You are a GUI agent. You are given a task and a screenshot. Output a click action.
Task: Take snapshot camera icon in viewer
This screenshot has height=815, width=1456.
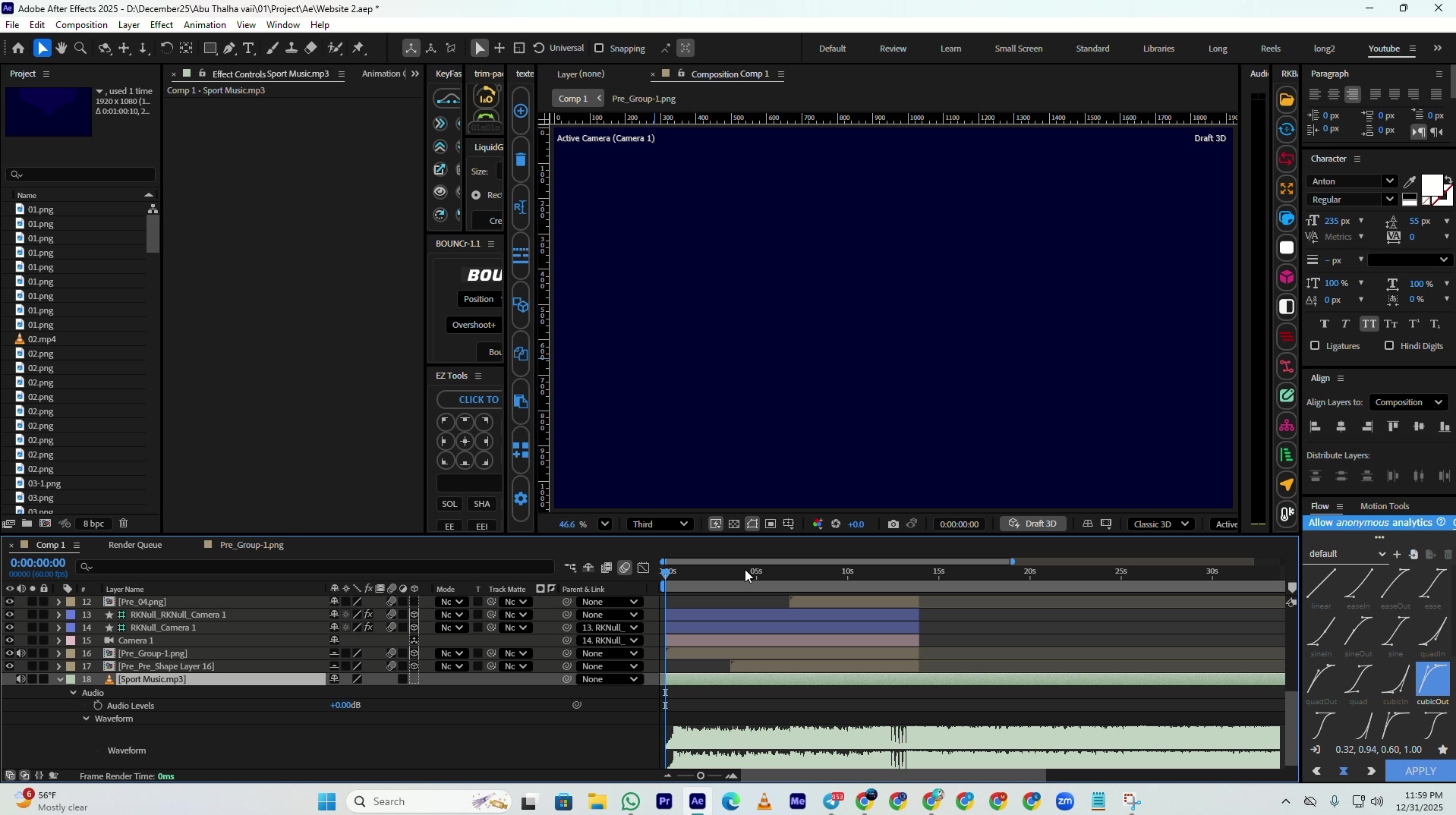(893, 524)
